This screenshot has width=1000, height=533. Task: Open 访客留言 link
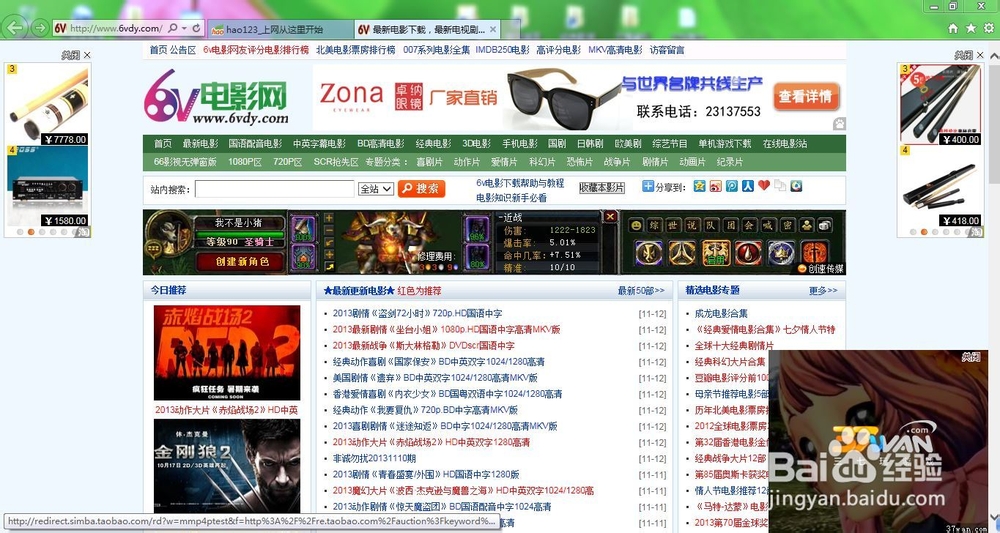[667, 50]
